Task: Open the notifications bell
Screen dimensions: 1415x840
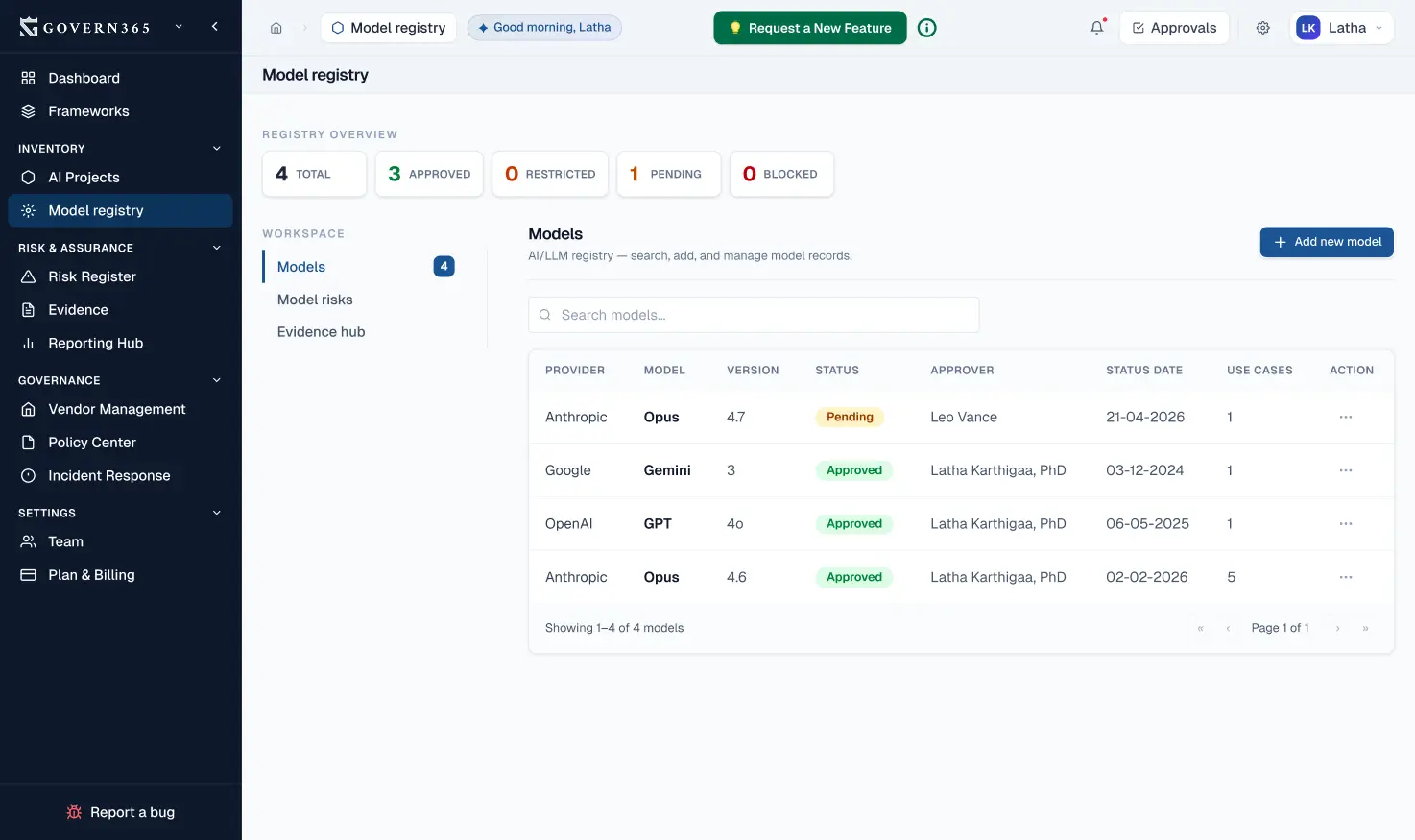Action: [1096, 28]
